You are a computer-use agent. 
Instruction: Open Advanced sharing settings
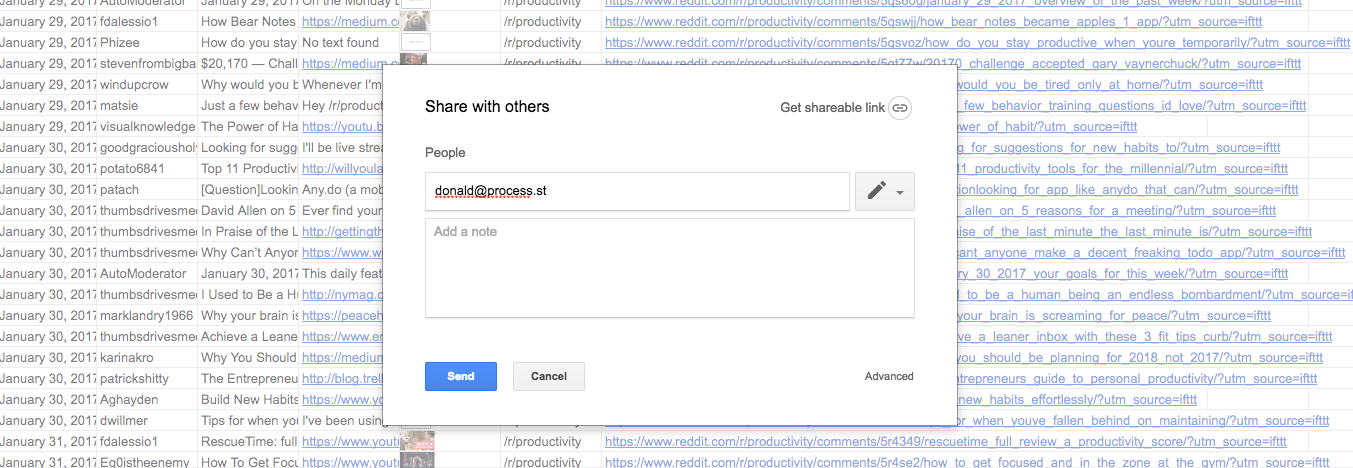pyautogui.click(x=889, y=376)
